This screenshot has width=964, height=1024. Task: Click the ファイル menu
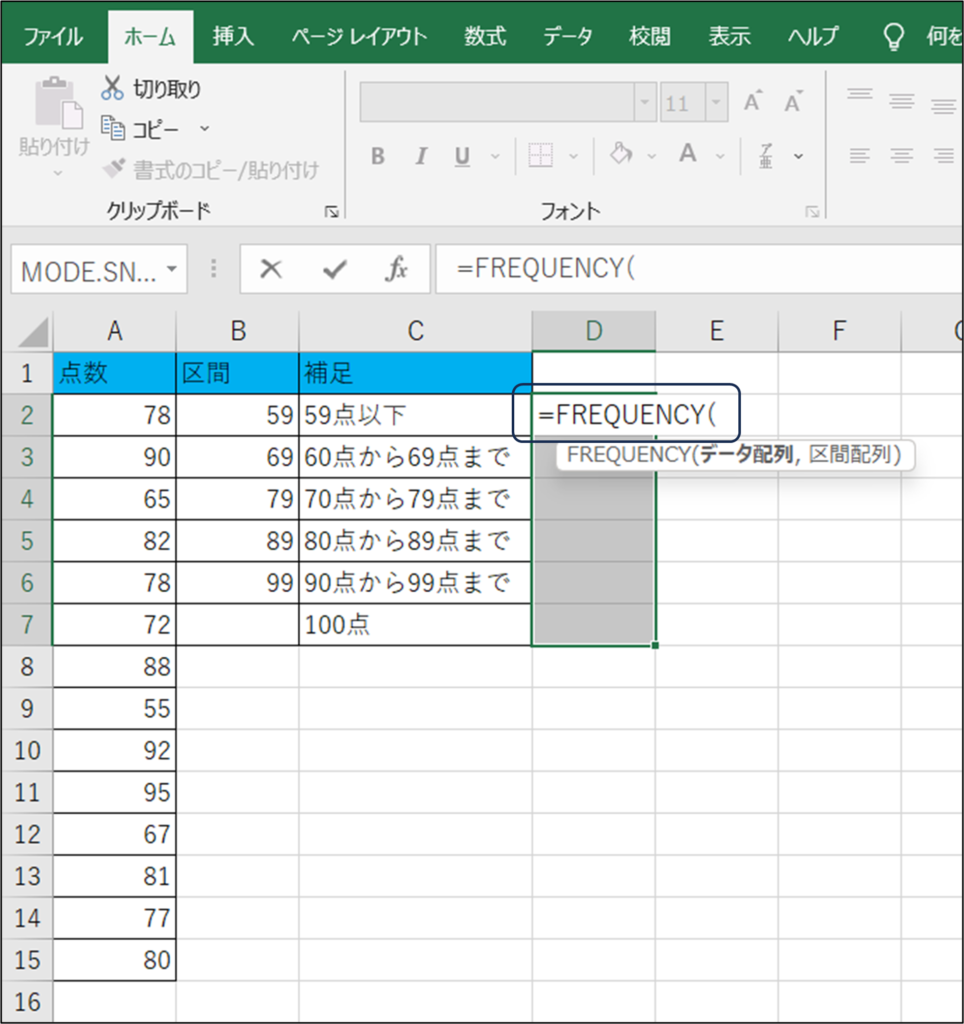pos(52,36)
